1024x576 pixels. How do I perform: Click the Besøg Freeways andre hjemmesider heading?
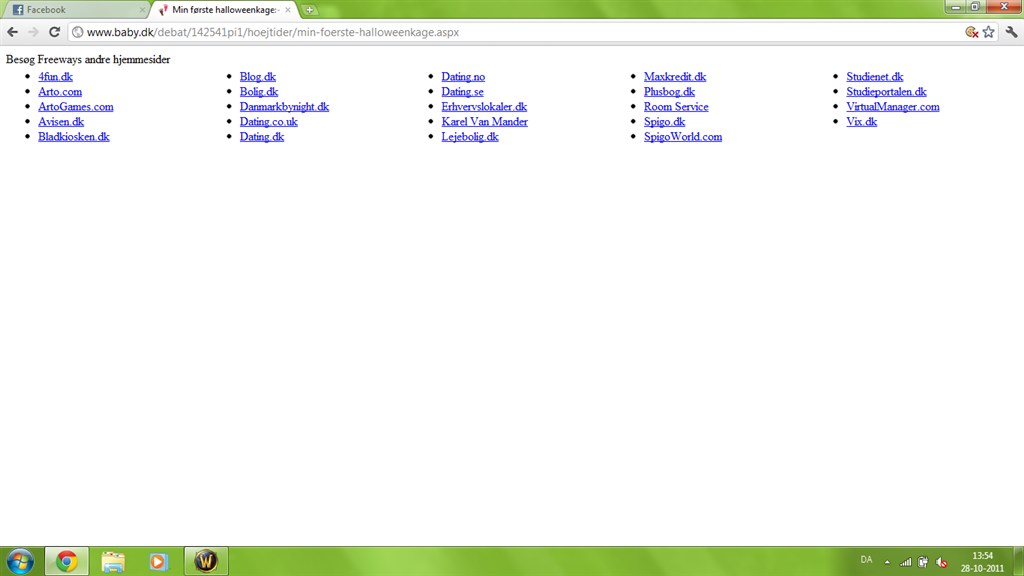[88, 59]
